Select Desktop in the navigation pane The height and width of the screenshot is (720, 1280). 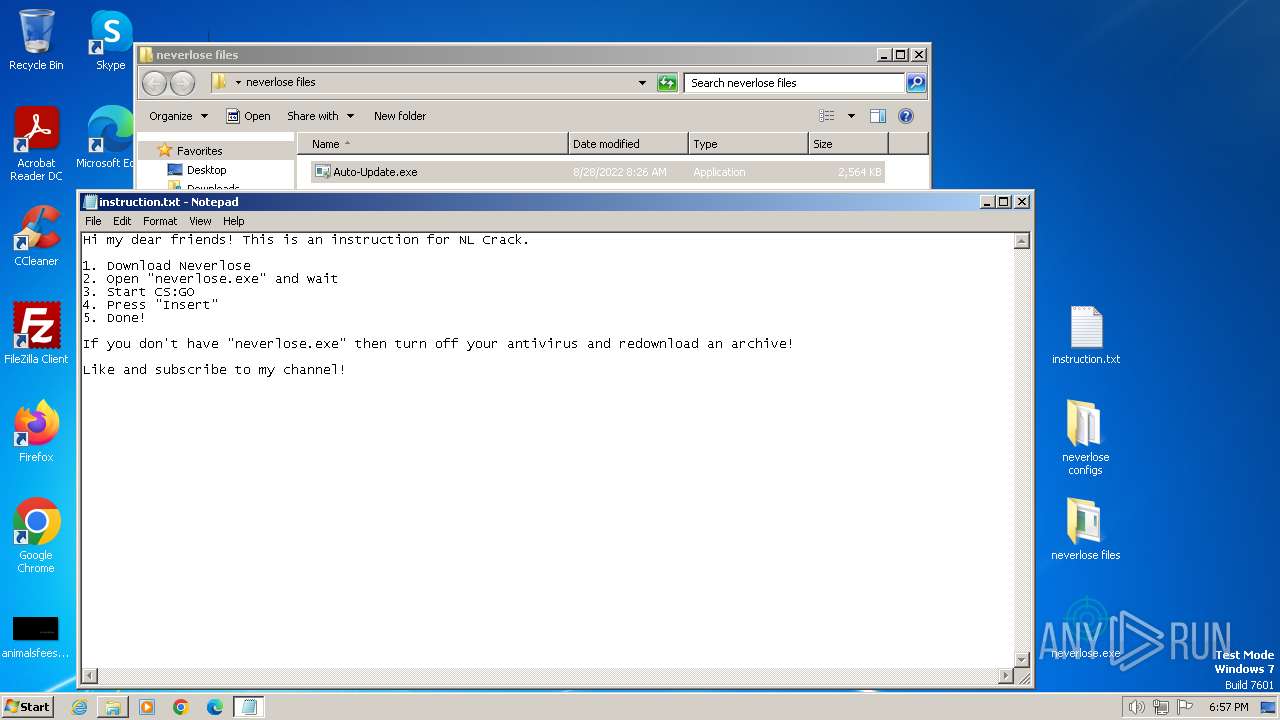click(x=206, y=170)
